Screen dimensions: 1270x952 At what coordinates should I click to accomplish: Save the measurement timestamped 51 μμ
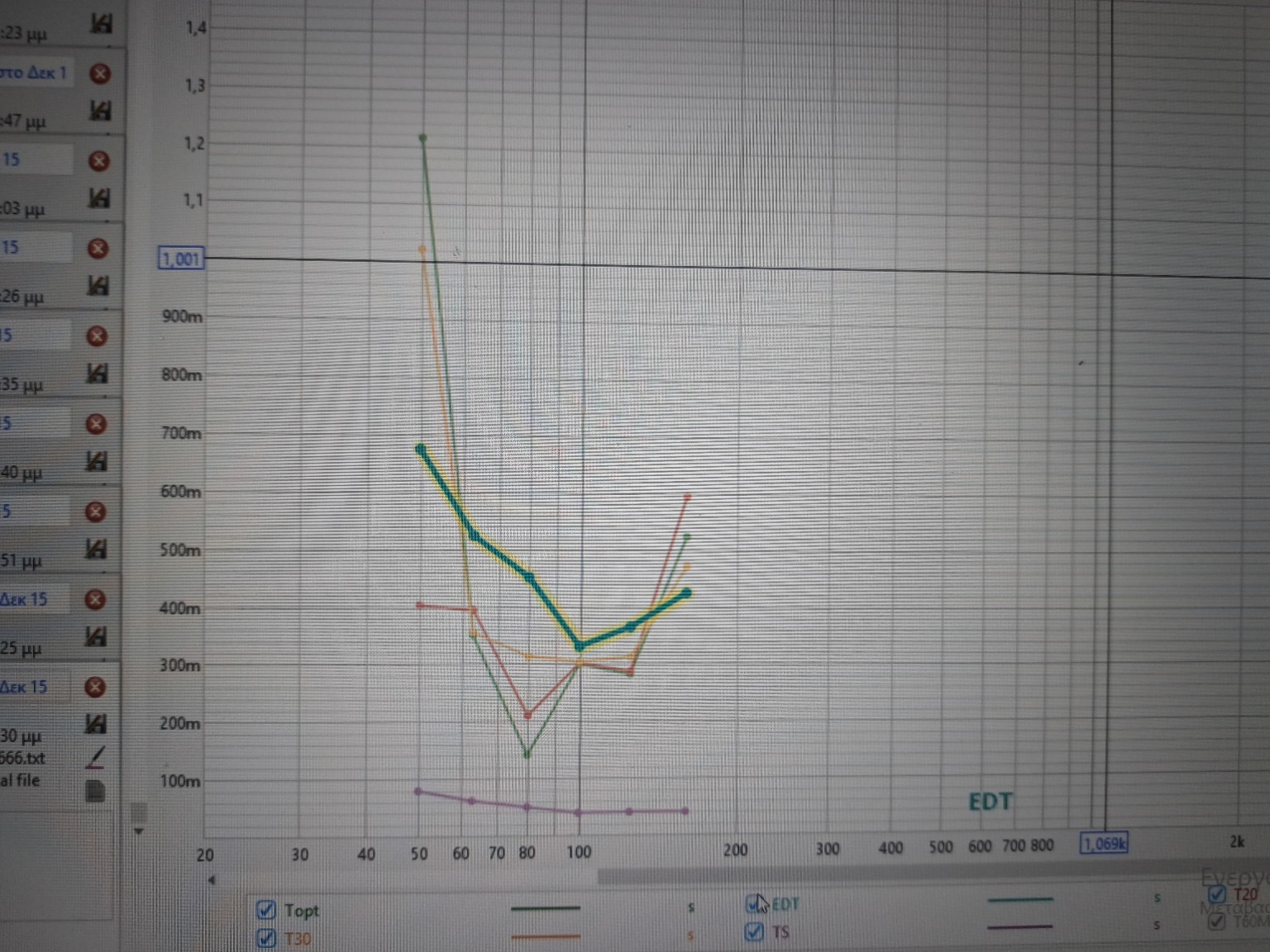click(x=96, y=549)
